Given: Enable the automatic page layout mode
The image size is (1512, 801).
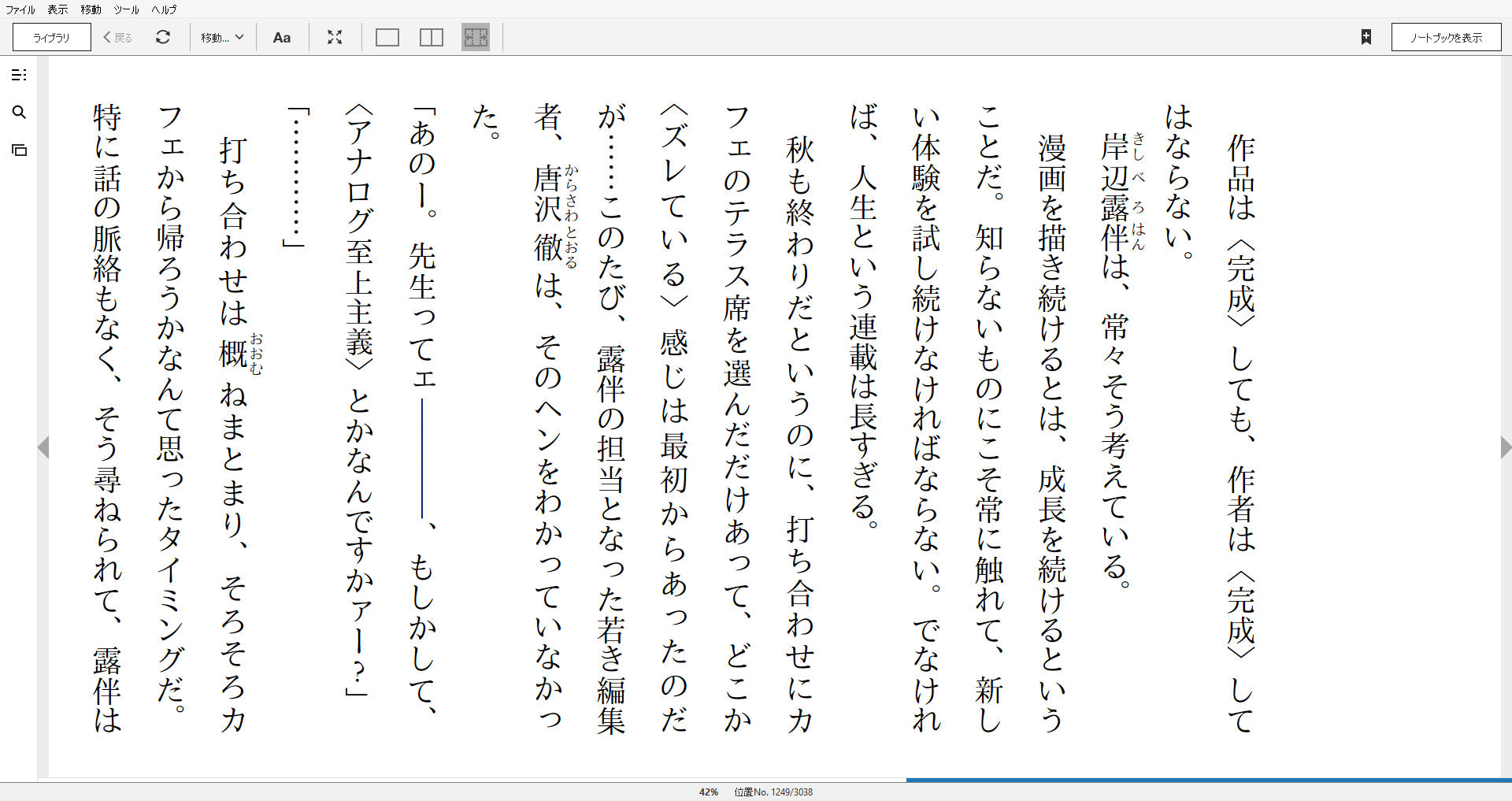Looking at the screenshot, I should coord(476,37).
